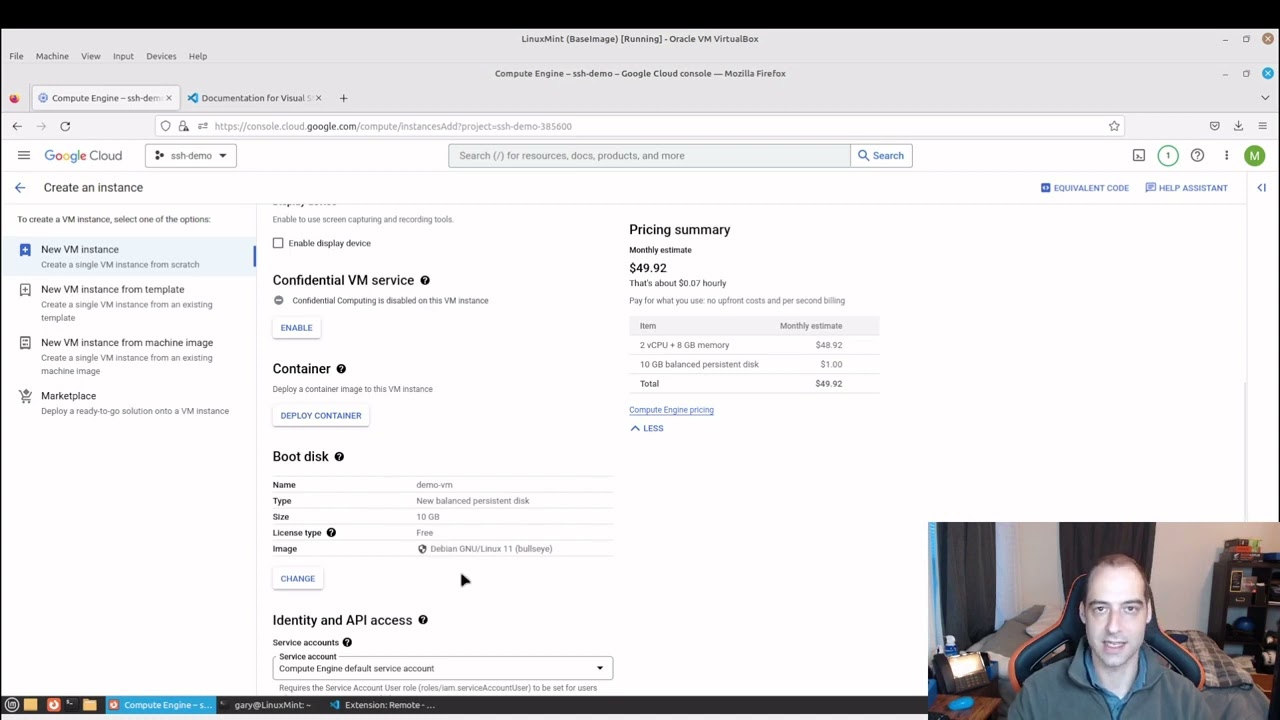Open the Compute Engine pricing link
The width and height of the screenshot is (1280, 720).
[671, 410]
